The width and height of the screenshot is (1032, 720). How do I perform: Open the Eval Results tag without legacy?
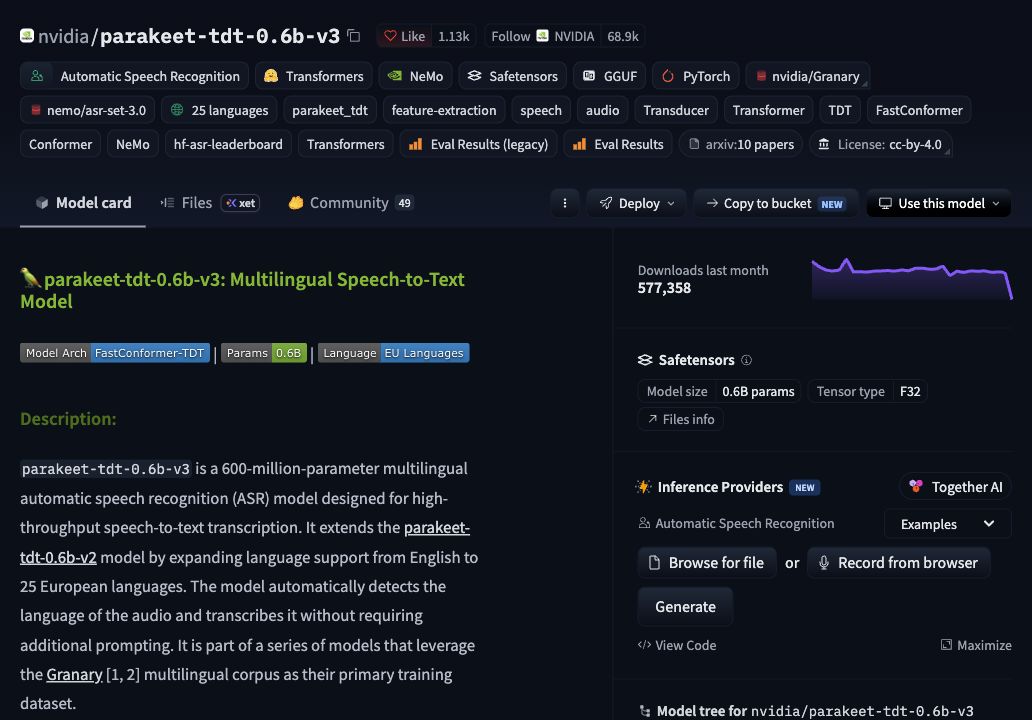coord(617,145)
